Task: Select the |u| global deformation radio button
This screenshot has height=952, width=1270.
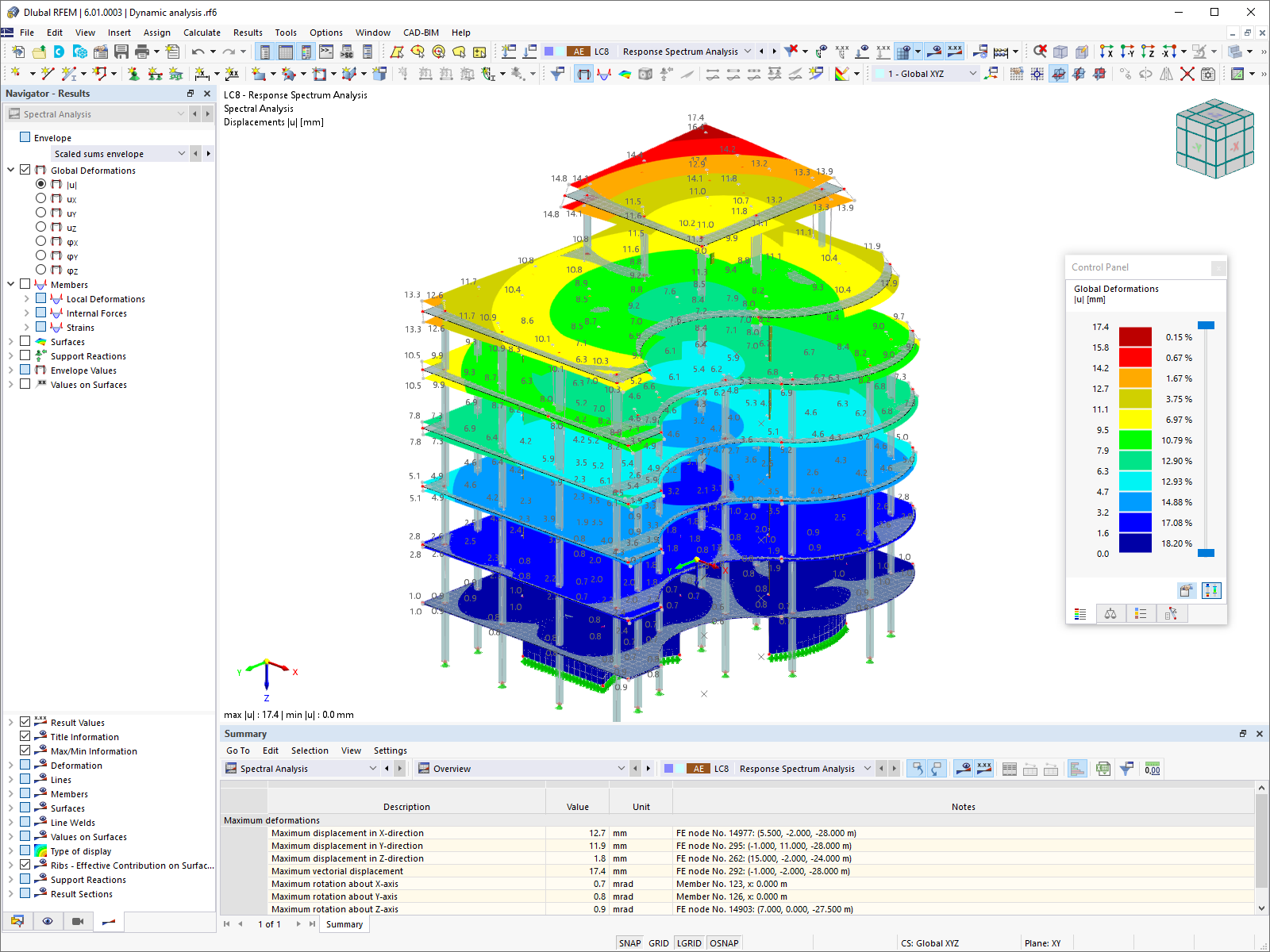Action: [41, 183]
